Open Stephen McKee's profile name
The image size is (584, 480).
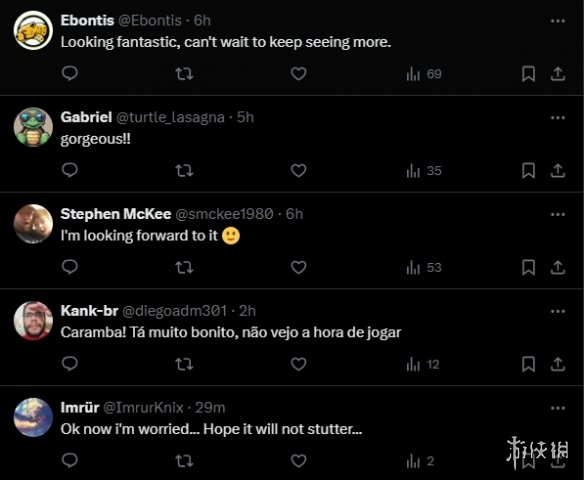click(116, 214)
